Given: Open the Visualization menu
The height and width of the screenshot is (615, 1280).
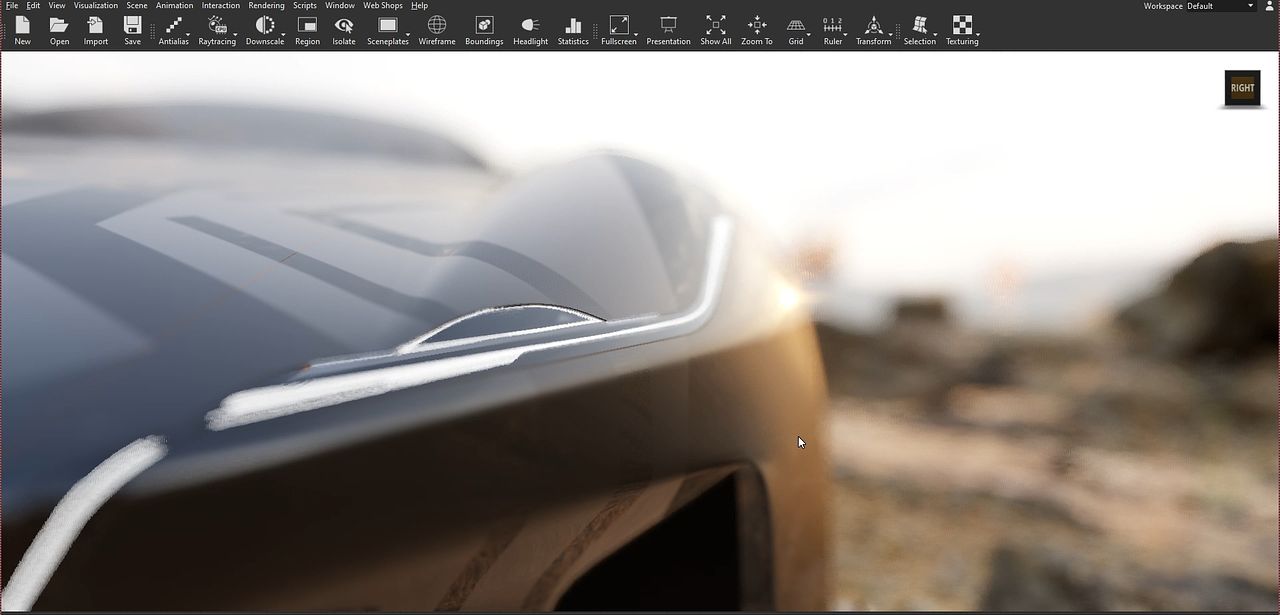Looking at the screenshot, I should (96, 6).
